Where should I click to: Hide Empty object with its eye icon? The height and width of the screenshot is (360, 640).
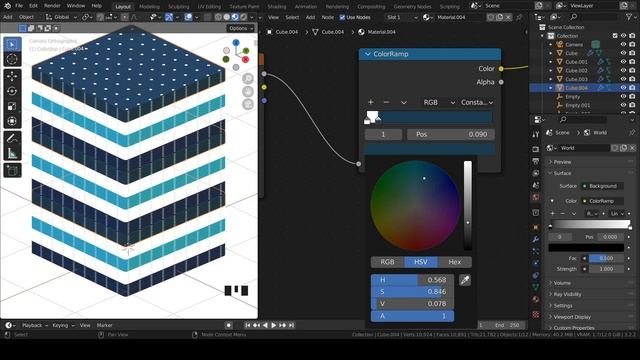624,96
